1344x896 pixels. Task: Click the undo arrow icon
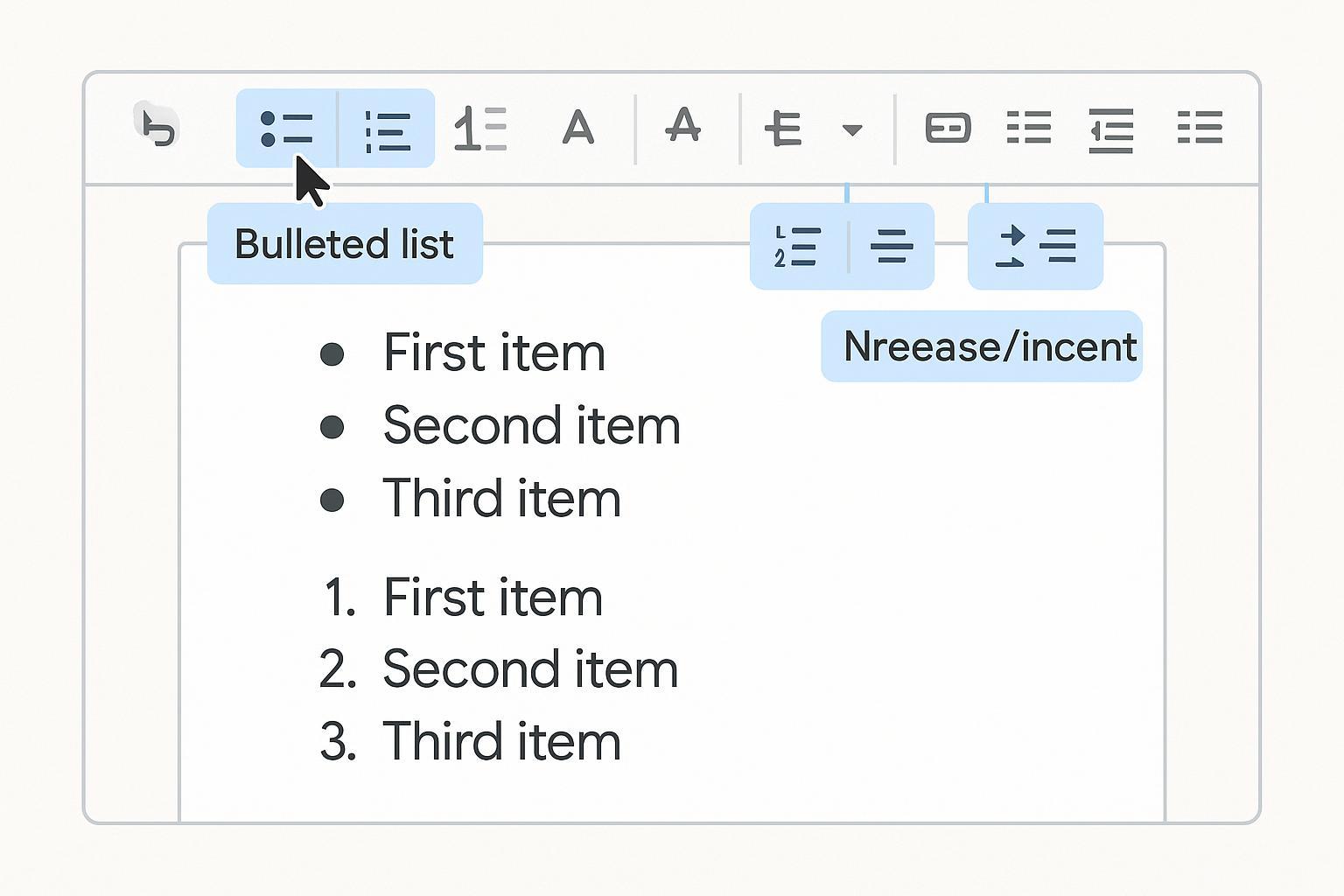click(x=158, y=128)
